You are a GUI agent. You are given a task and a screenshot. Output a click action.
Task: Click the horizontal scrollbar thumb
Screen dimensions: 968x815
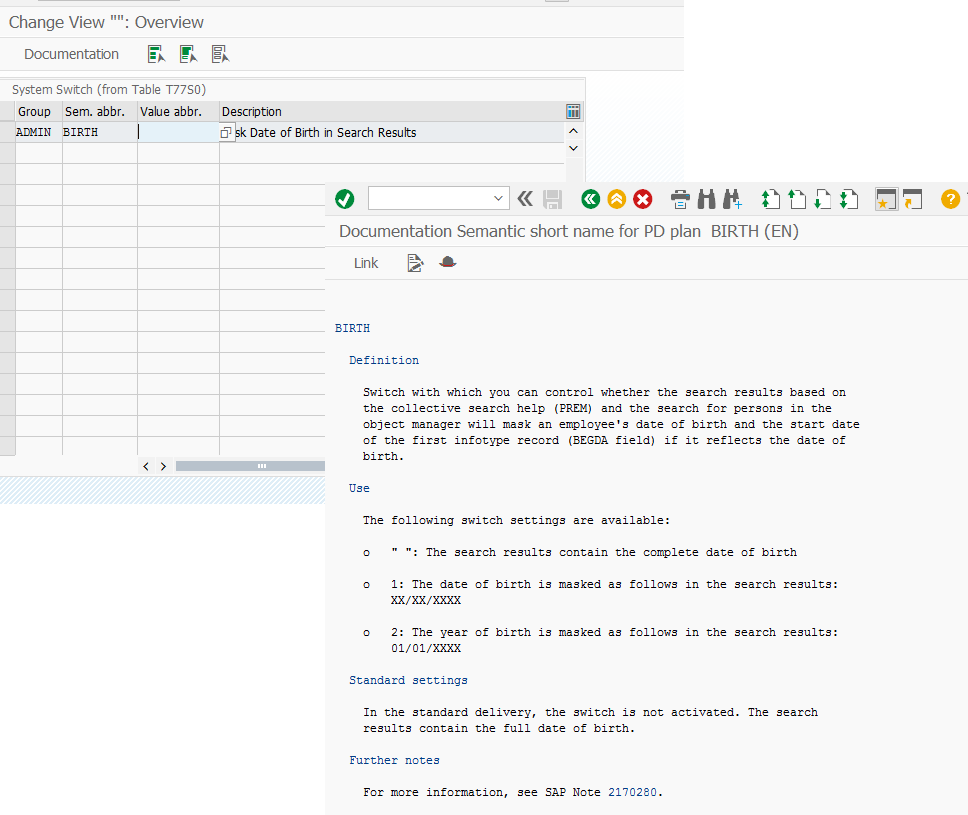point(250,466)
